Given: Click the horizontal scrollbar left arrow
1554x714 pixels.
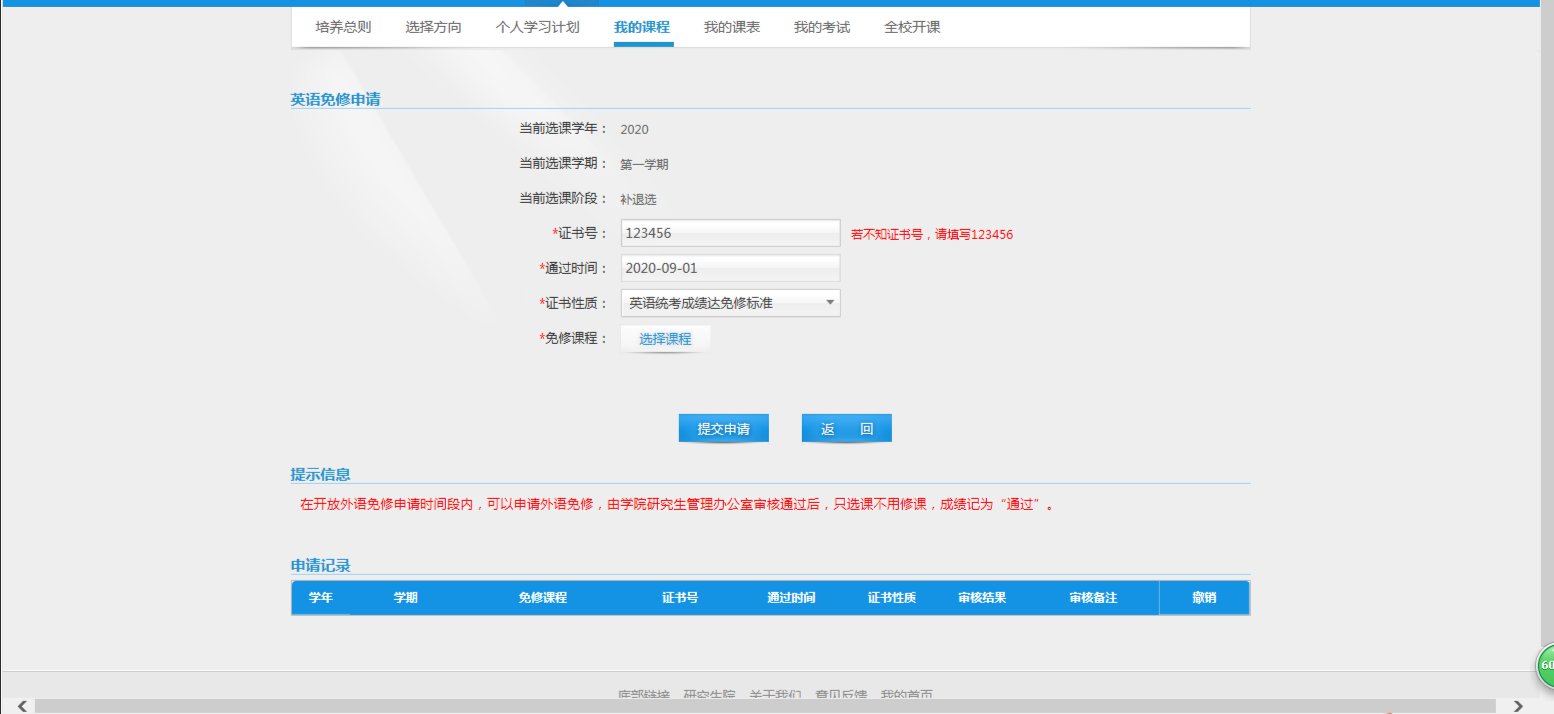Looking at the screenshot, I should (x=22, y=706).
